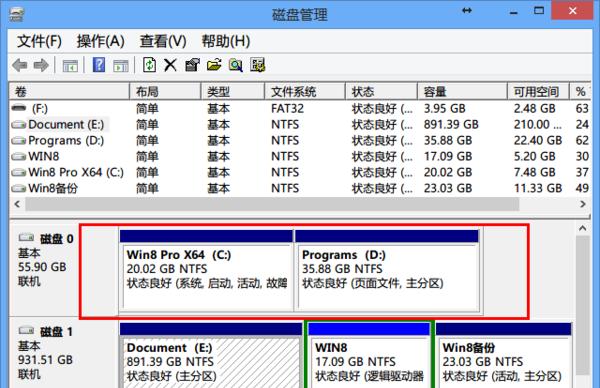The height and width of the screenshot is (388, 600).
Task: Click the drive icon beside Programs (D:) row
Action: click(19, 141)
